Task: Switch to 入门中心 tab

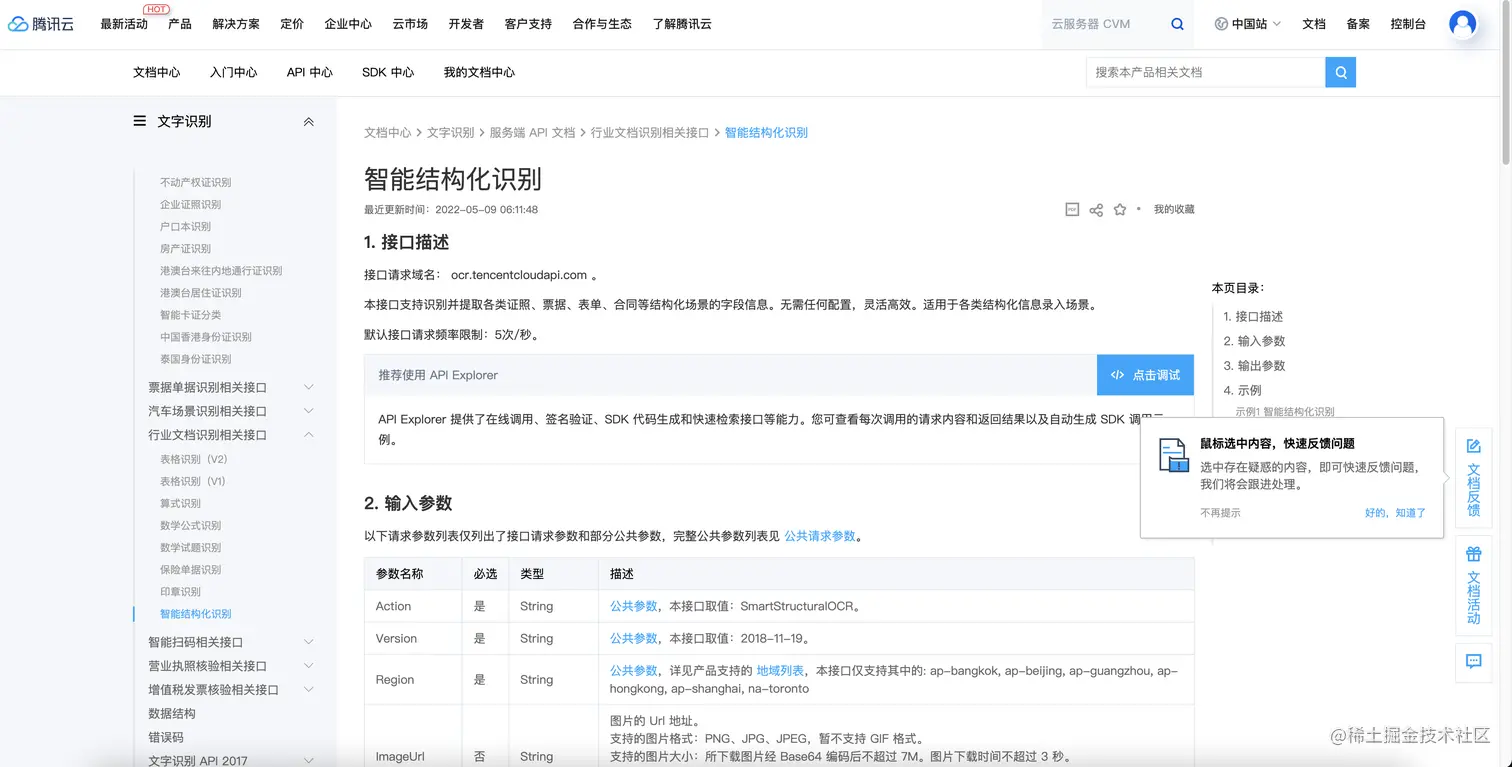Action: tap(234, 72)
